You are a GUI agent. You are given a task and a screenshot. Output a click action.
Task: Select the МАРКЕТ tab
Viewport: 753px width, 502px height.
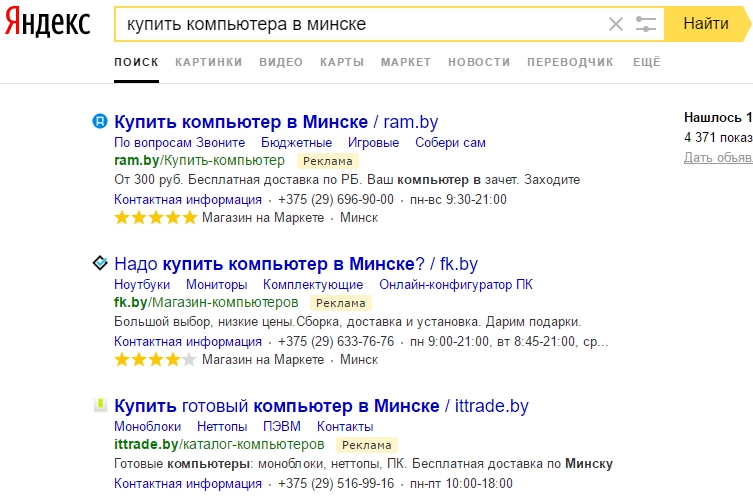[x=406, y=62]
